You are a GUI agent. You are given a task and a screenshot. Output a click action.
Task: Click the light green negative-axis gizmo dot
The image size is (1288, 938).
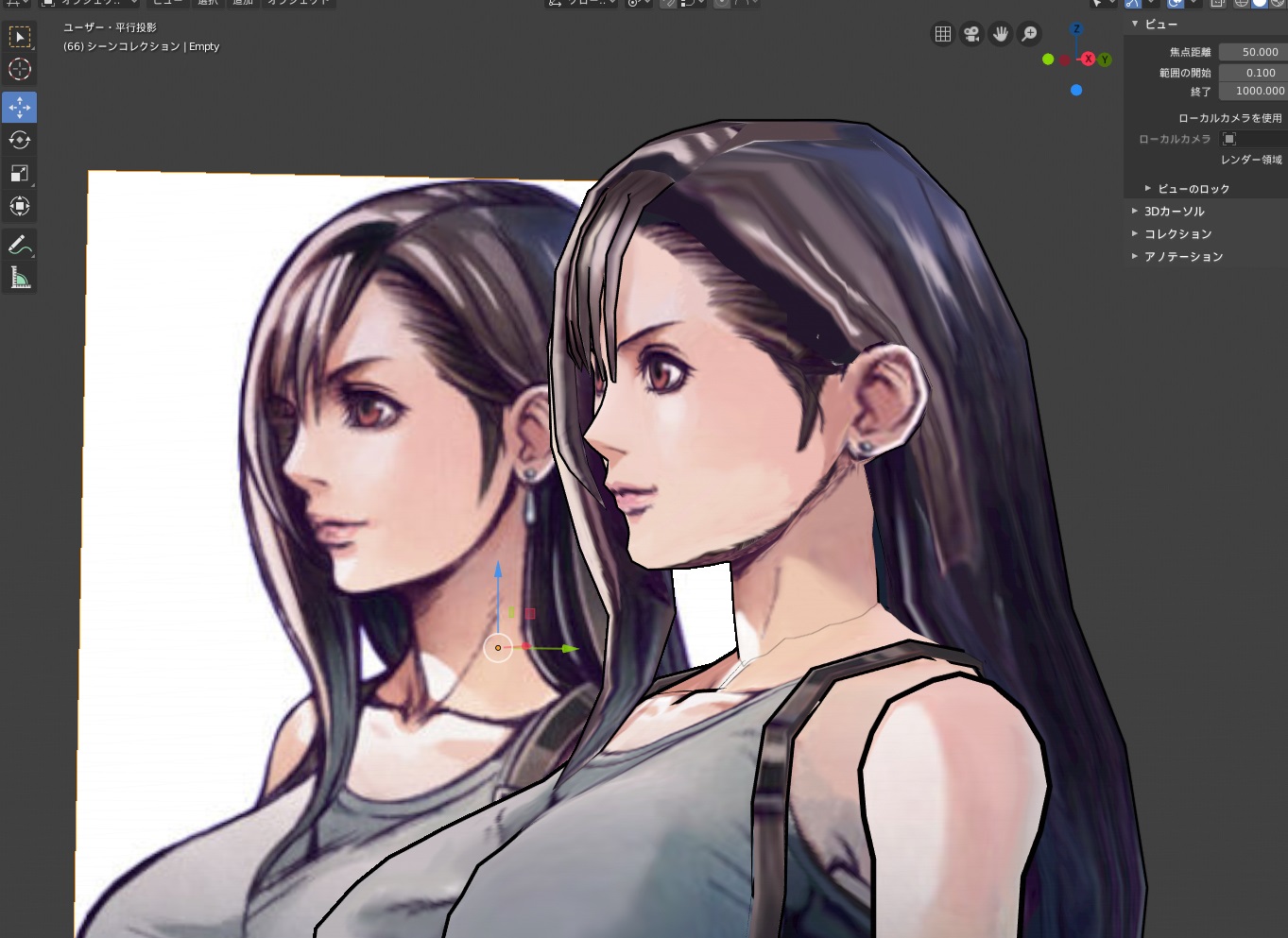pyautogui.click(x=1048, y=60)
